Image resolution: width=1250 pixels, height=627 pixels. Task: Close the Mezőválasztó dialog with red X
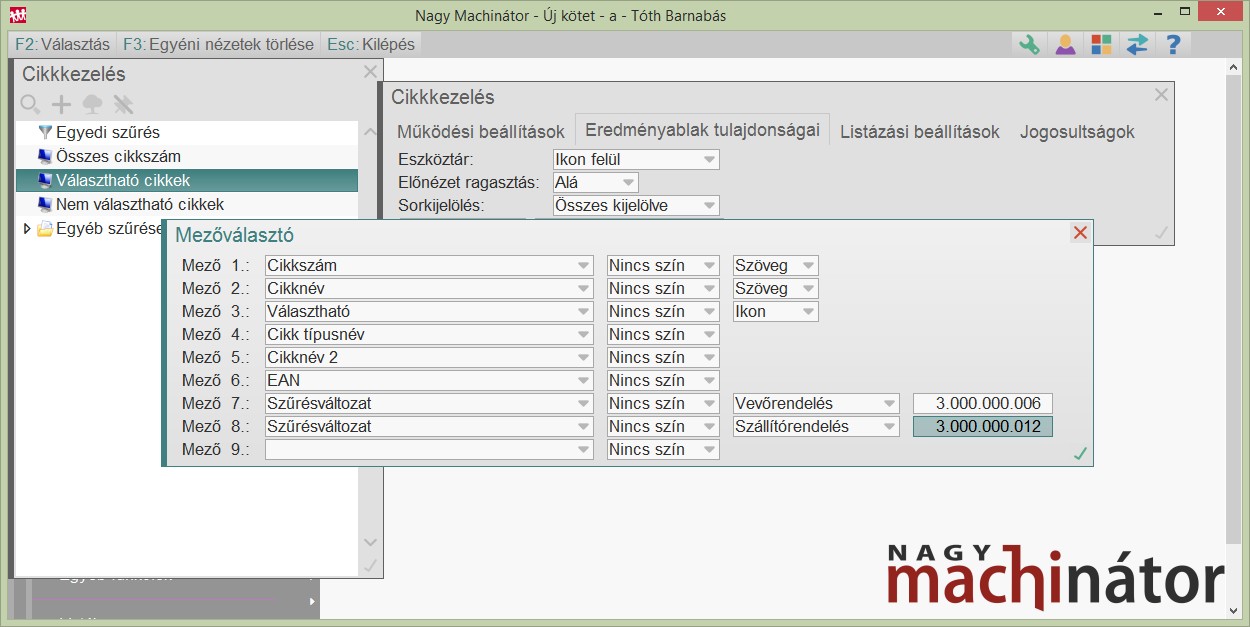pos(1080,233)
